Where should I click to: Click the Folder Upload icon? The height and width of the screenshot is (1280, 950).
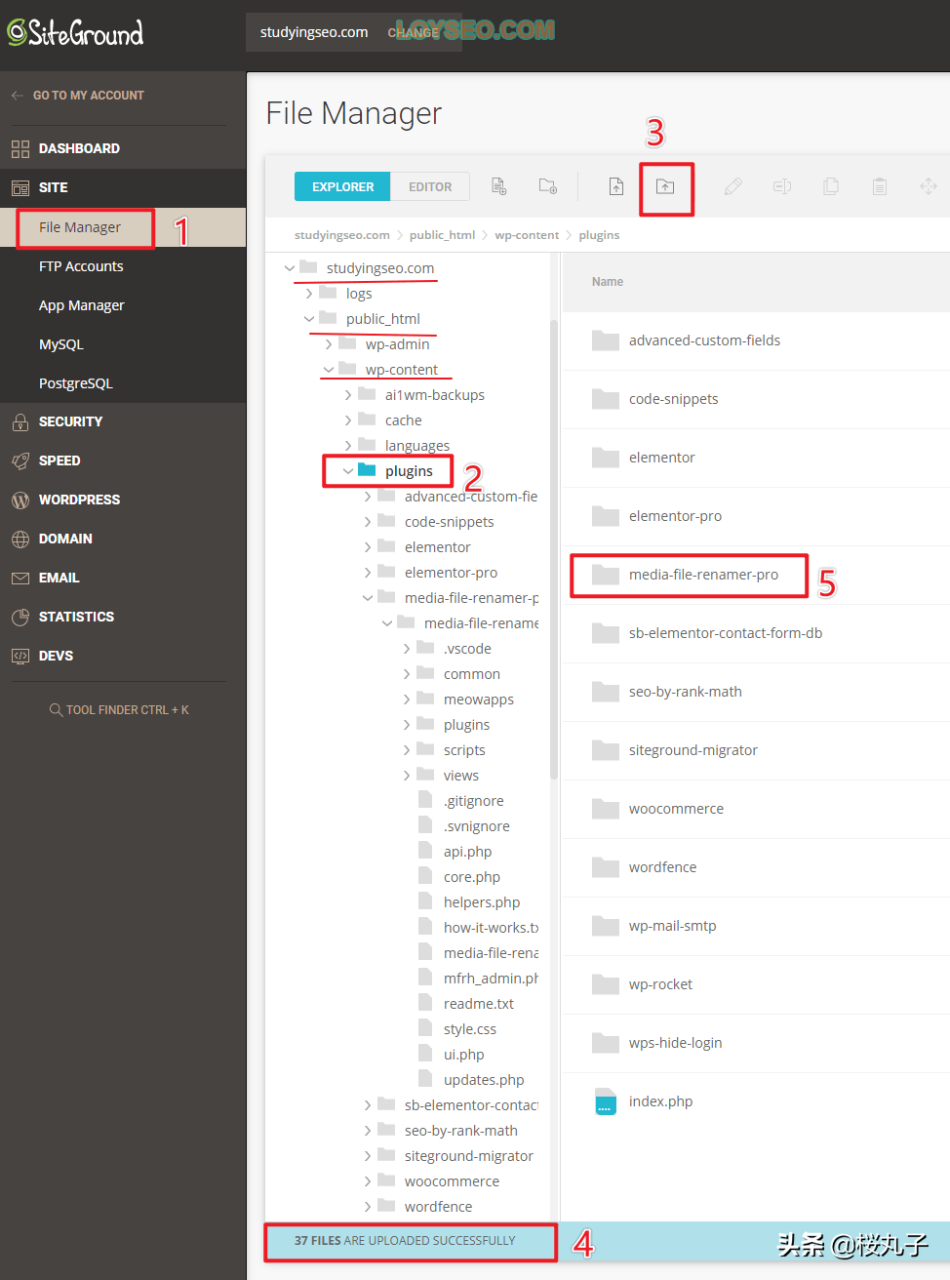[665, 186]
